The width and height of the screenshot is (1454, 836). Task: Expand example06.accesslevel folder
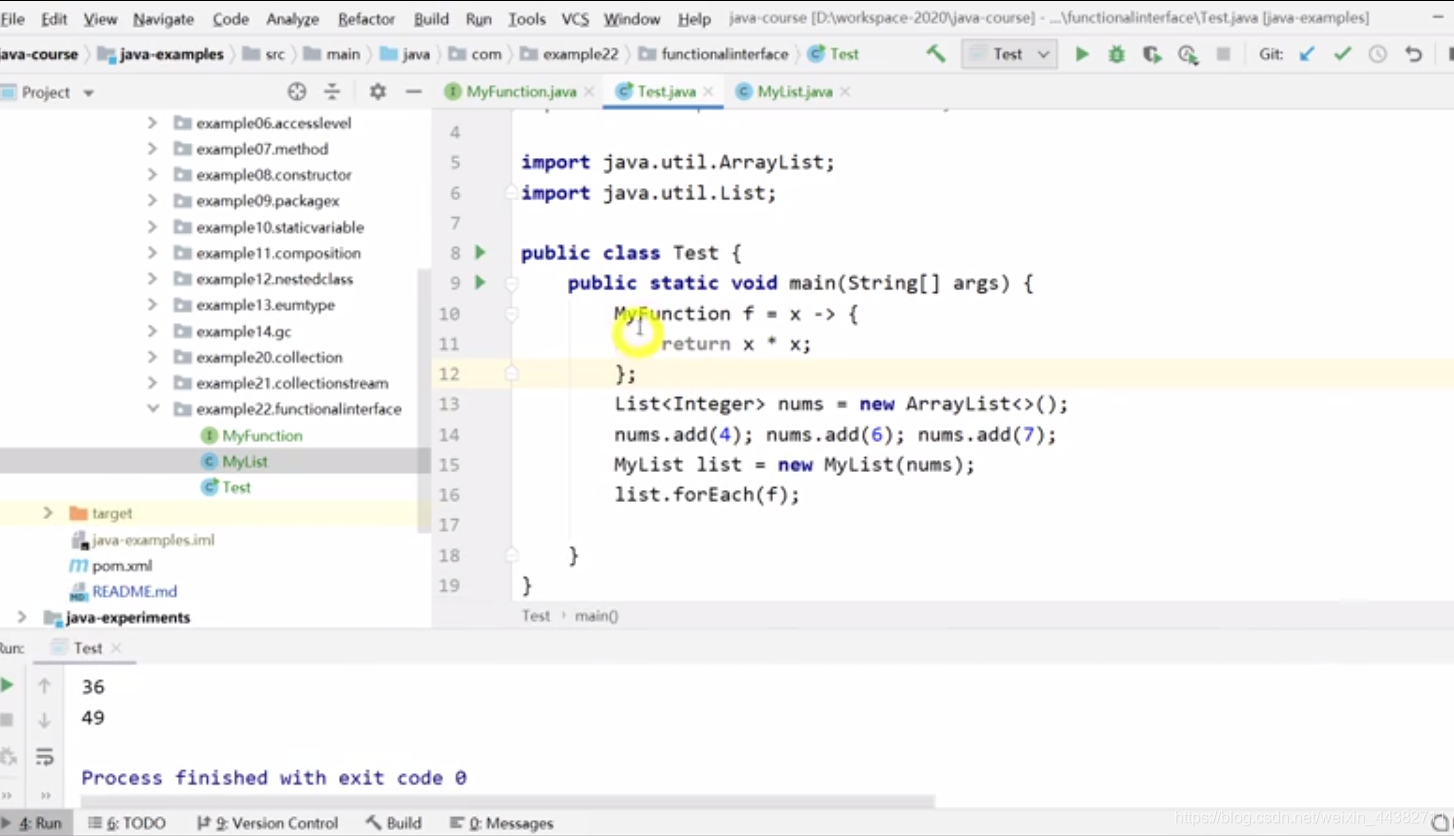[x=152, y=123]
